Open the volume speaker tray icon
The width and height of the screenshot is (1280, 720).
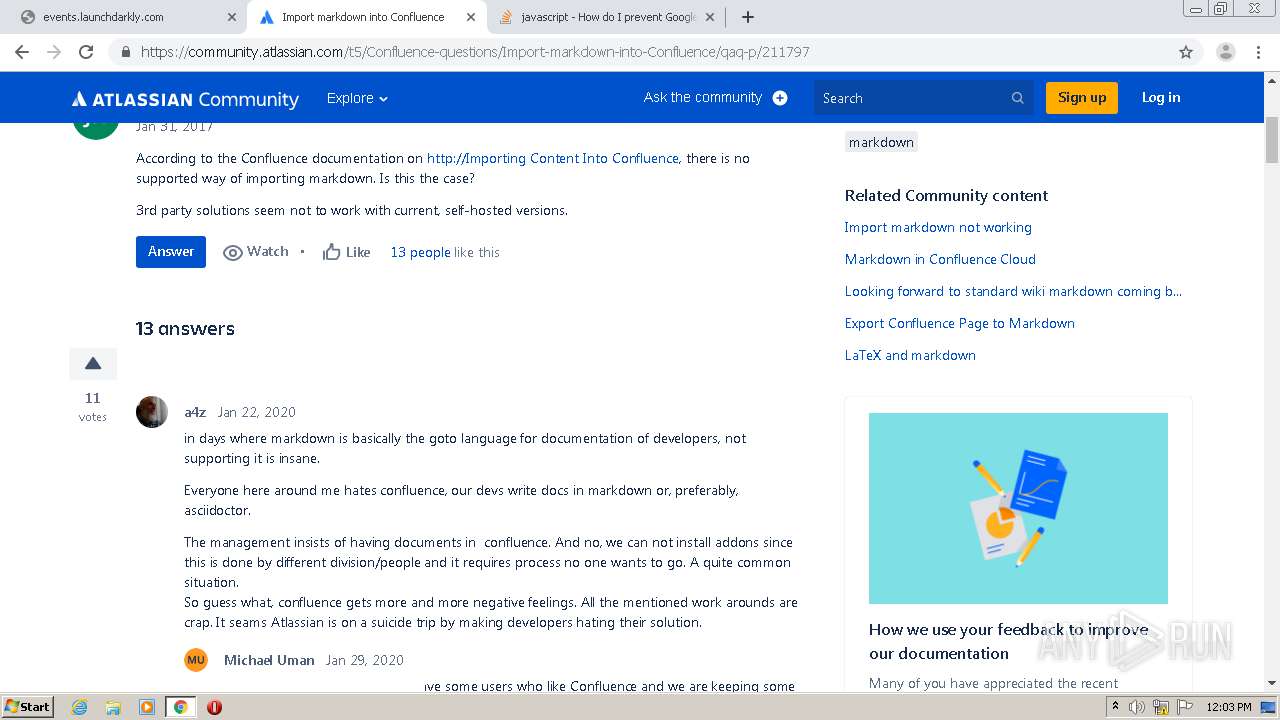(x=1137, y=707)
